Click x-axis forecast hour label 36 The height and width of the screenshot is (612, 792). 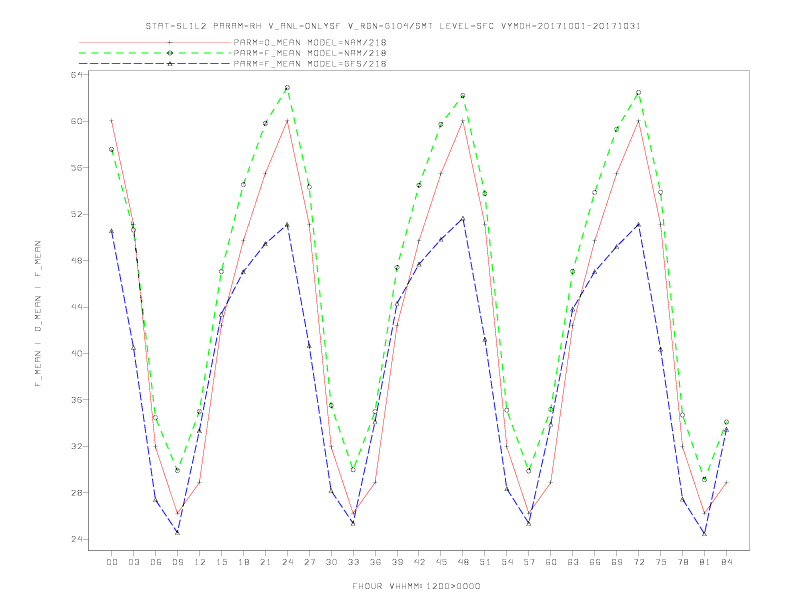(375, 562)
